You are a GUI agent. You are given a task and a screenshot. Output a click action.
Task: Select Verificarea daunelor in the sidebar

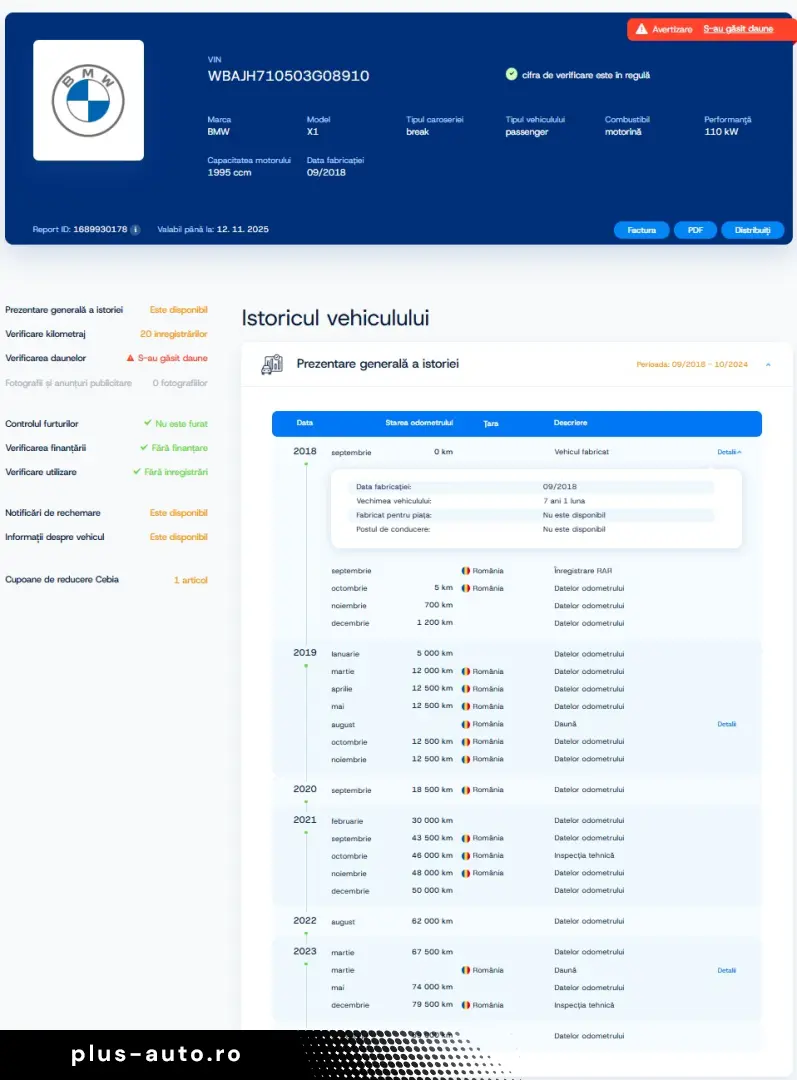tap(45, 358)
